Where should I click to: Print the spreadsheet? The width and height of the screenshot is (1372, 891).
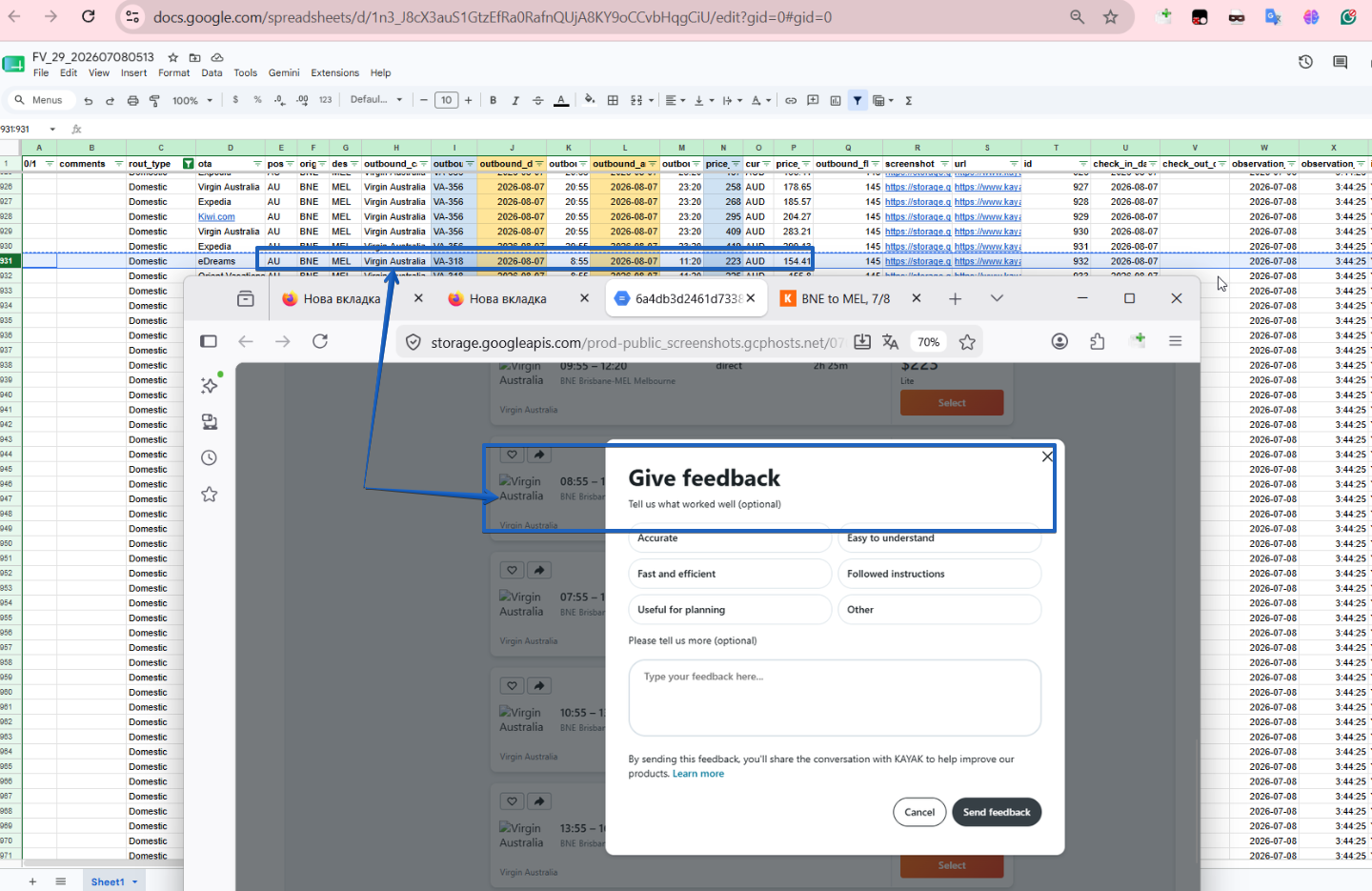point(132,100)
